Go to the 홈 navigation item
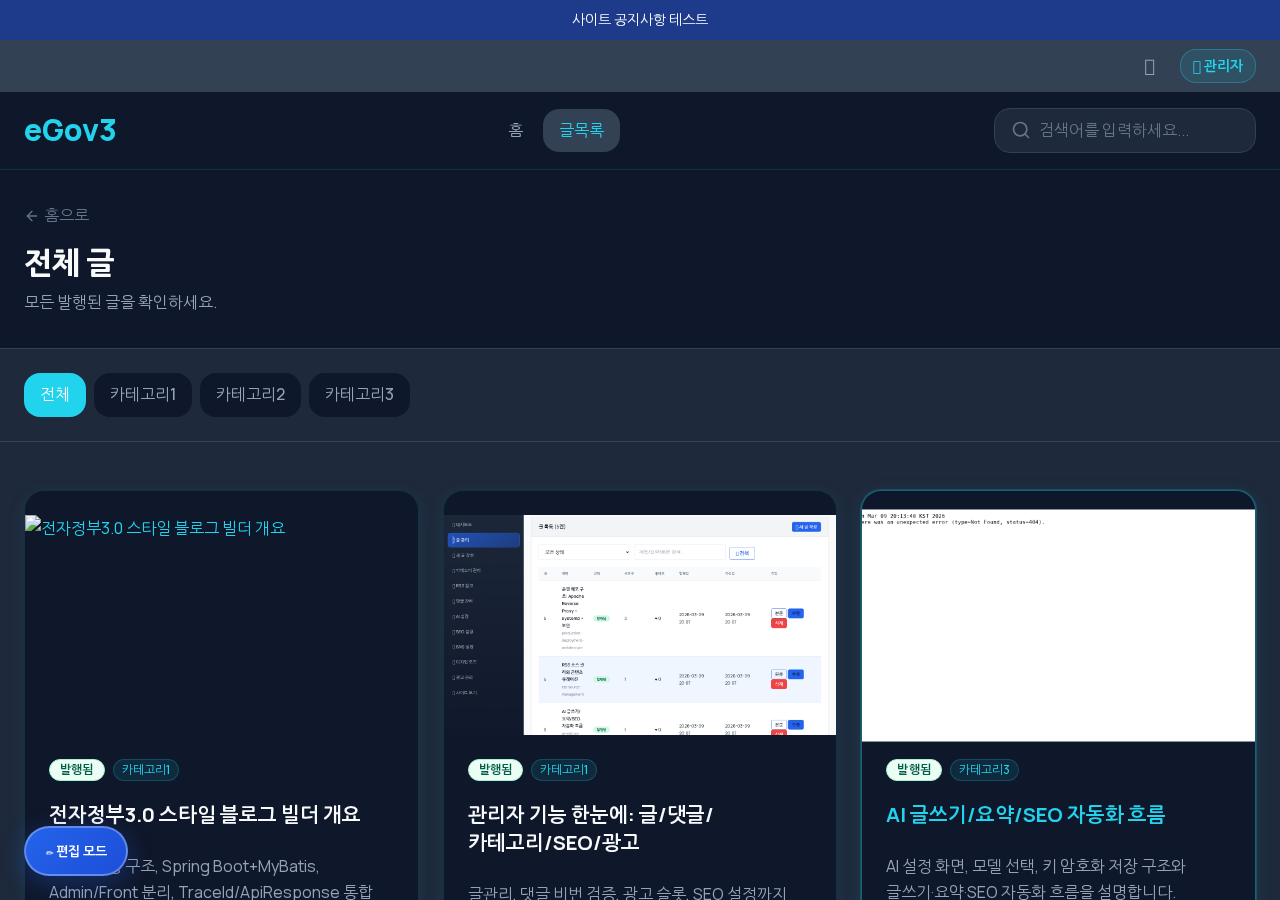1280x900 pixels. click(516, 130)
